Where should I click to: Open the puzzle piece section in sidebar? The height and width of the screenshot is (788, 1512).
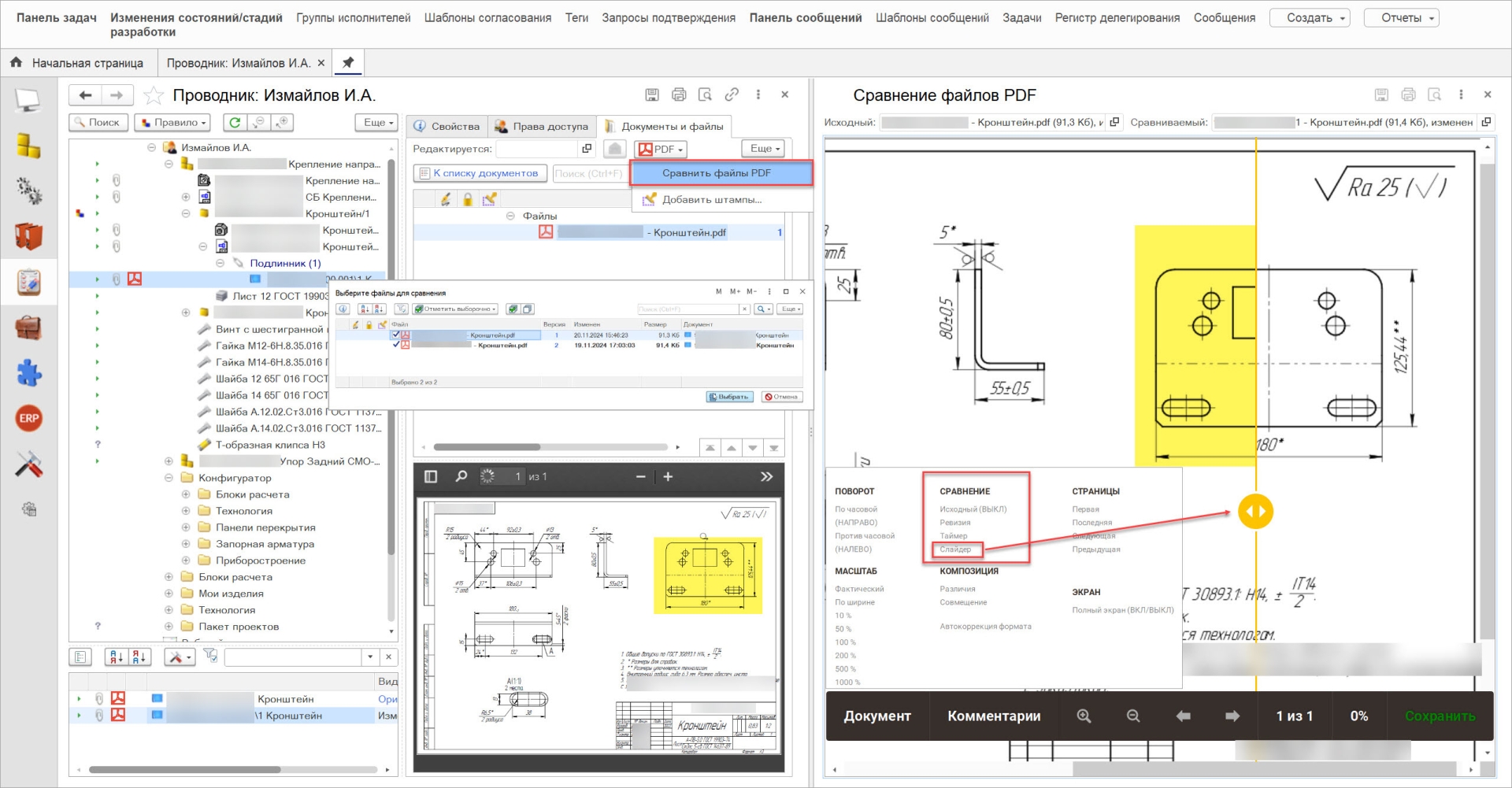click(x=28, y=372)
